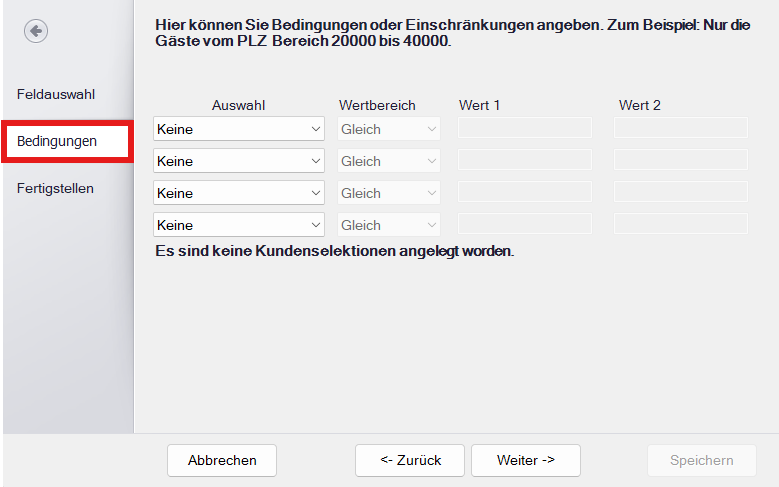This screenshot has width=779, height=487.
Task: Select the Bedingungen step
Action: click(x=57, y=141)
